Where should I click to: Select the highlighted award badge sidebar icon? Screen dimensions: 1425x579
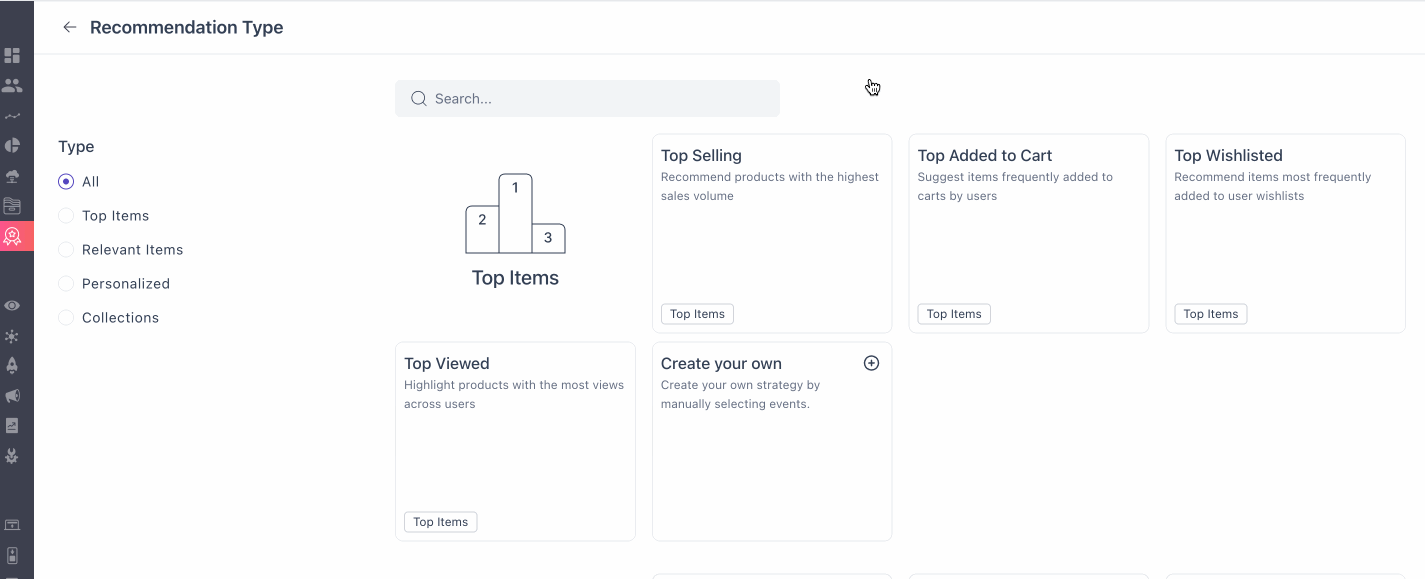click(12, 236)
